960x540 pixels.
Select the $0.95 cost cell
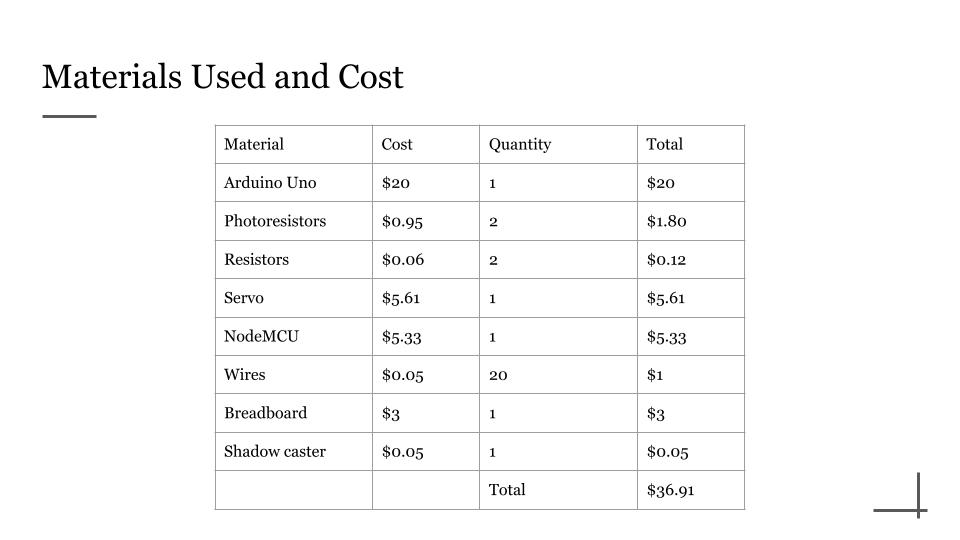426,221
